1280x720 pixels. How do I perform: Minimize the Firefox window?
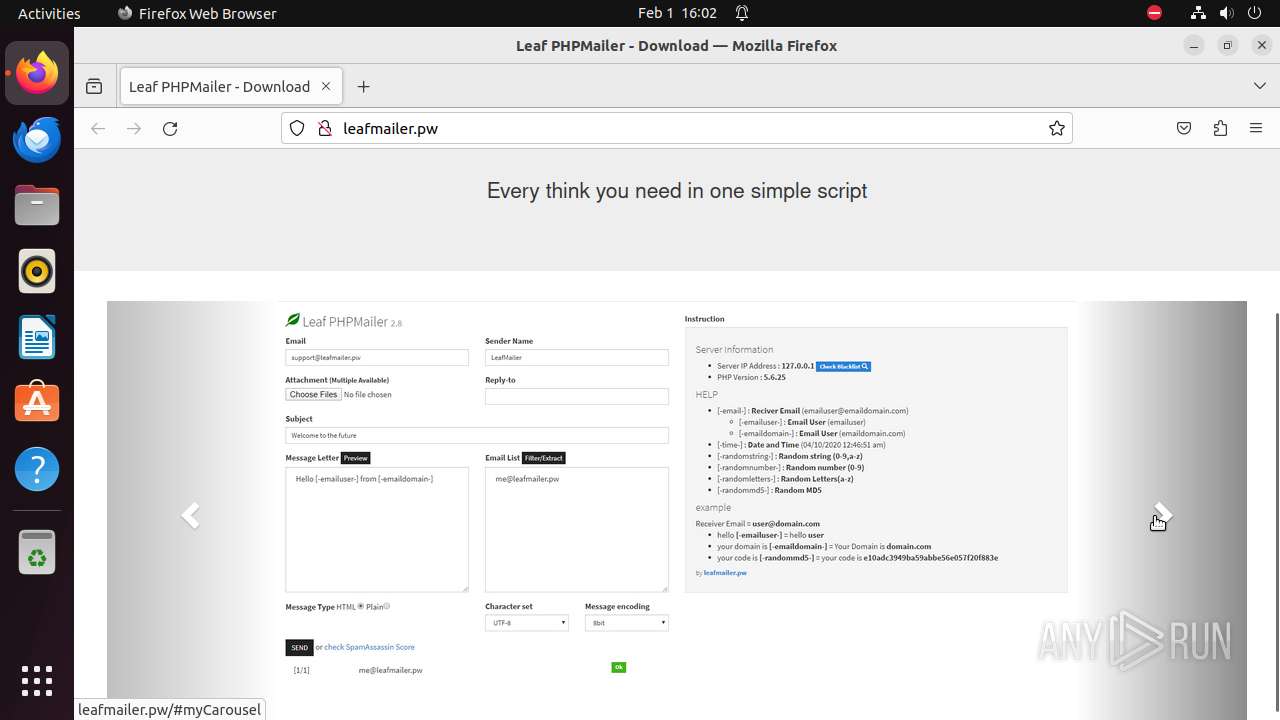(1193, 45)
